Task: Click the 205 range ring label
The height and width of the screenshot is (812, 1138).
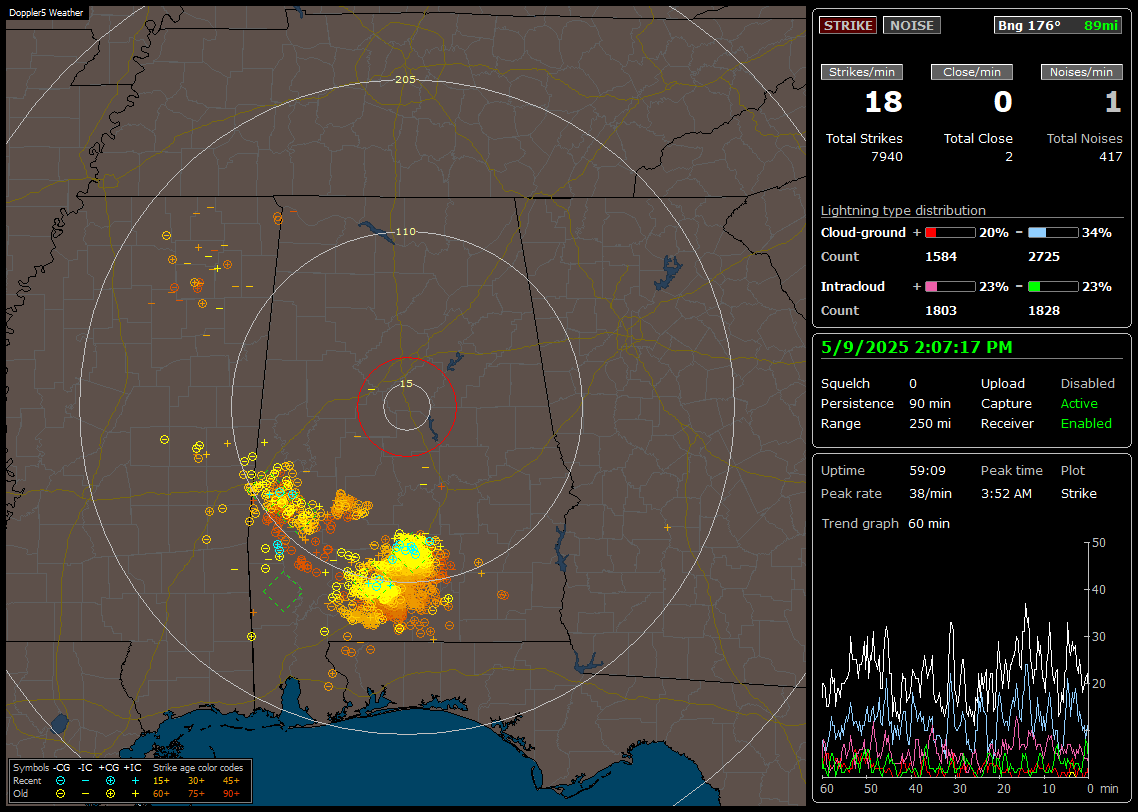Action: (x=406, y=80)
